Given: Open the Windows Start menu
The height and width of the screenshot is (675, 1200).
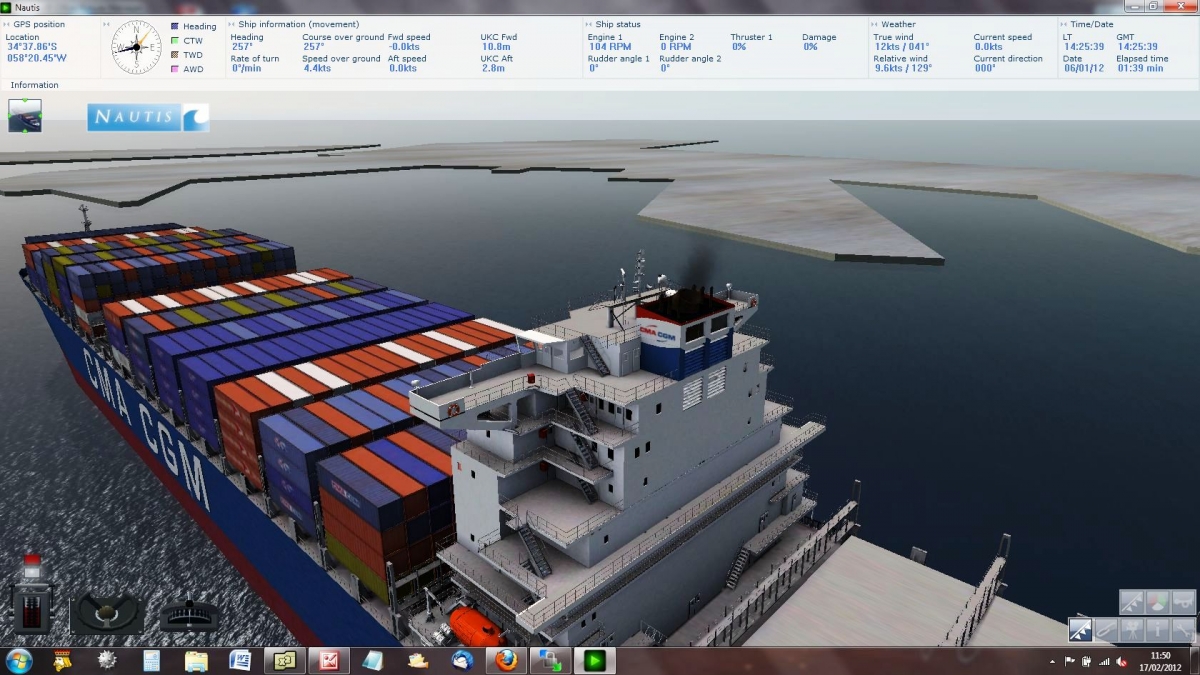Looking at the screenshot, I should tap(19, 660).
